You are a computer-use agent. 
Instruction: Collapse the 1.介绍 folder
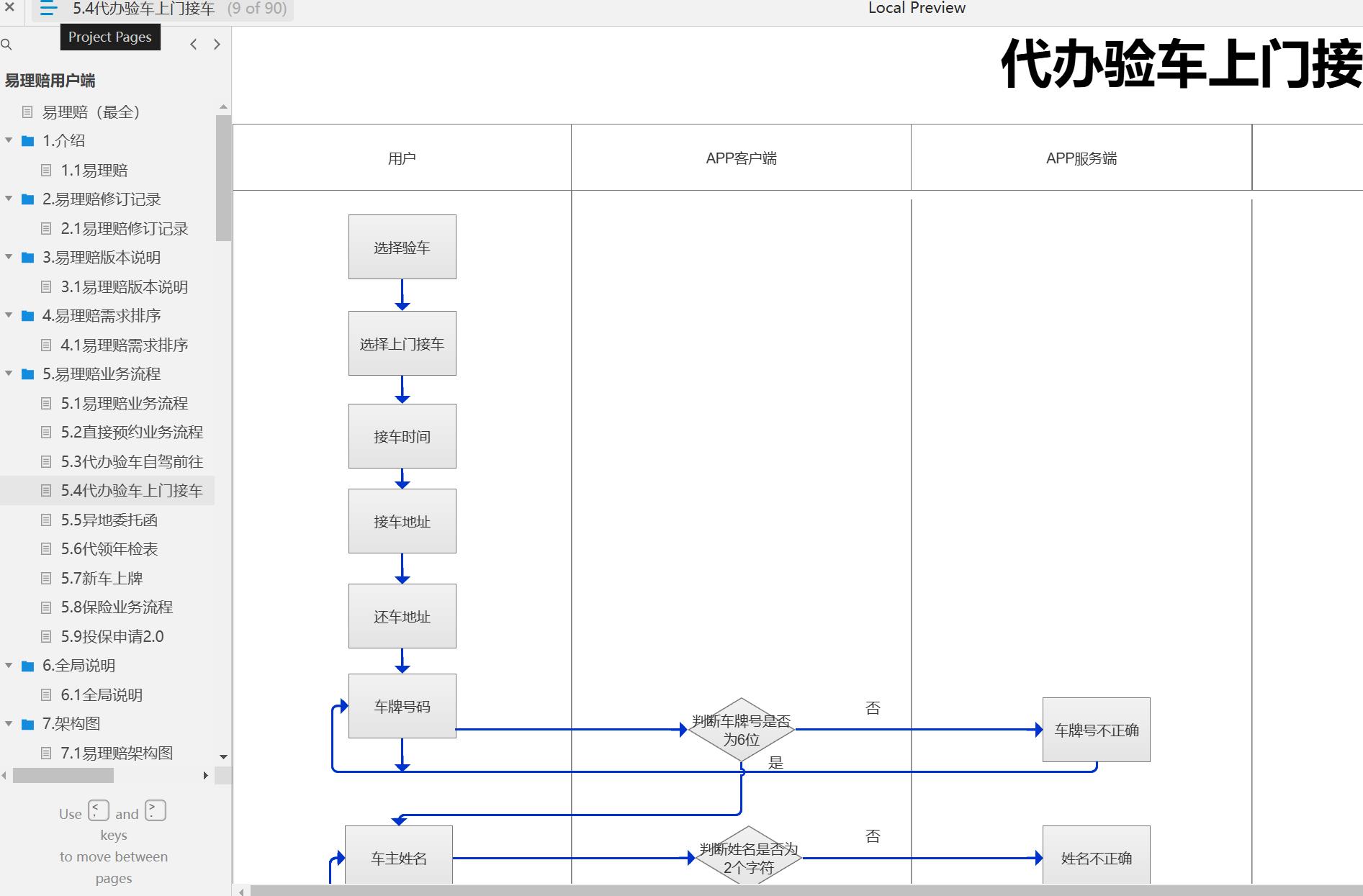click(9, 141)
